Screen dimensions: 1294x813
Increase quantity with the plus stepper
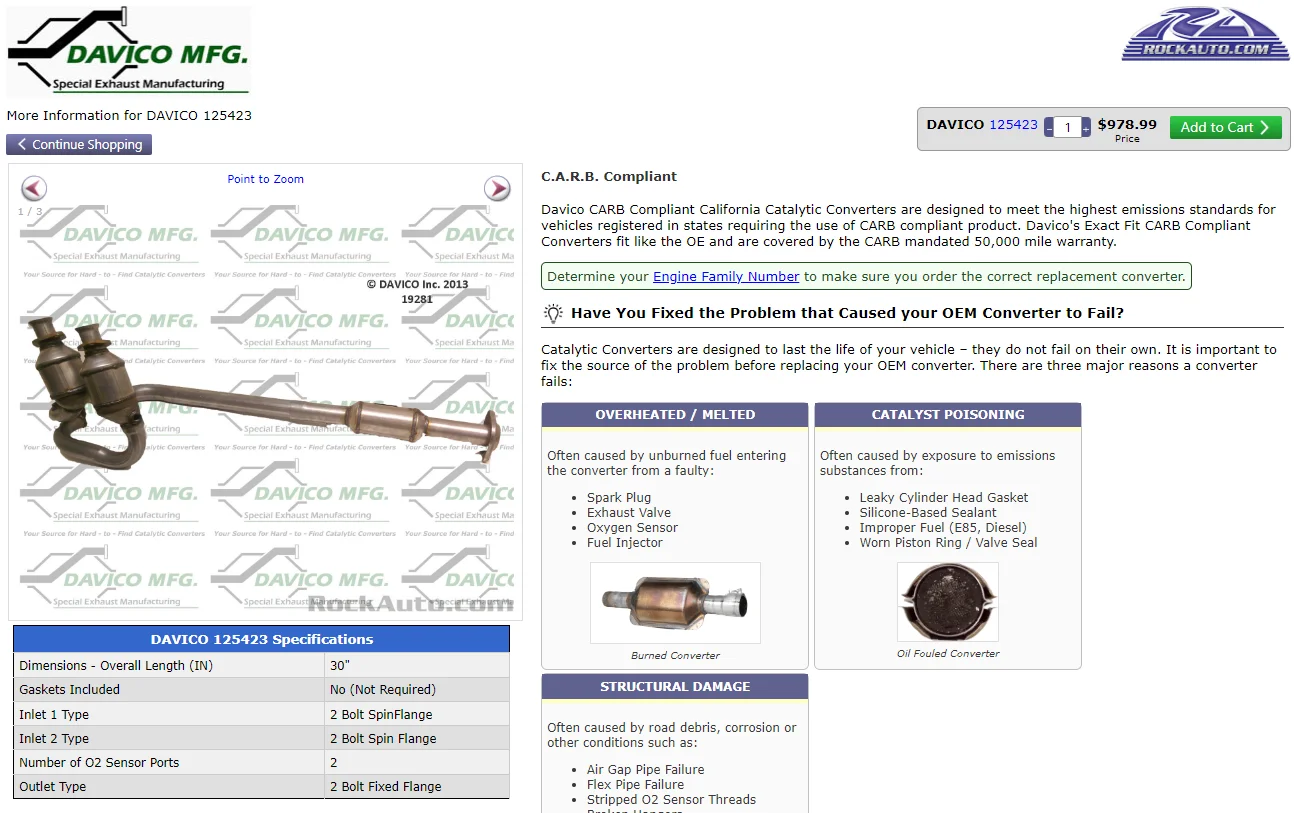tap(1086, 128)
